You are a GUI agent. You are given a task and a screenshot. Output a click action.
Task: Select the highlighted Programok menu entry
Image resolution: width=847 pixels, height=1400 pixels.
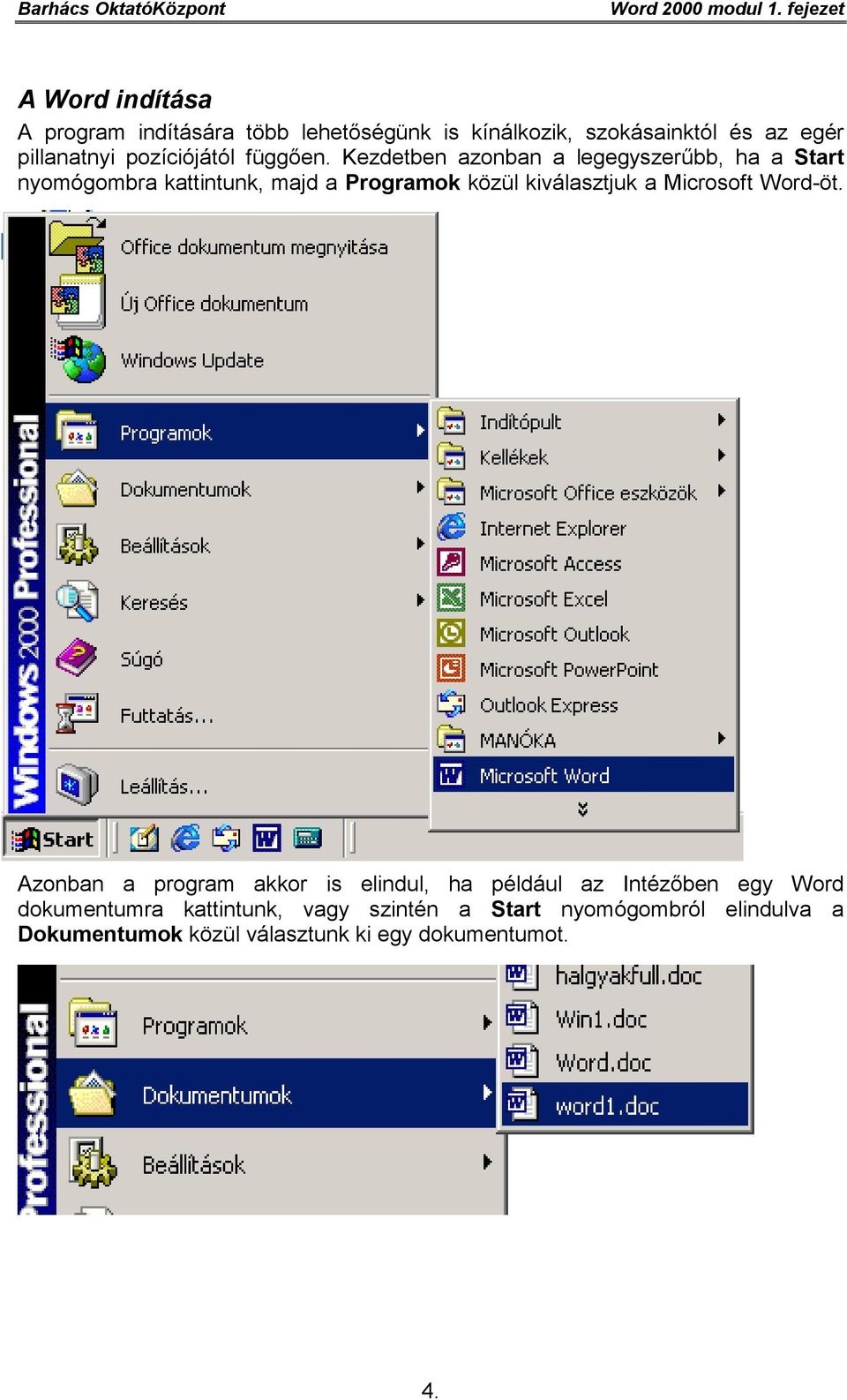click(x=236, y=432)
